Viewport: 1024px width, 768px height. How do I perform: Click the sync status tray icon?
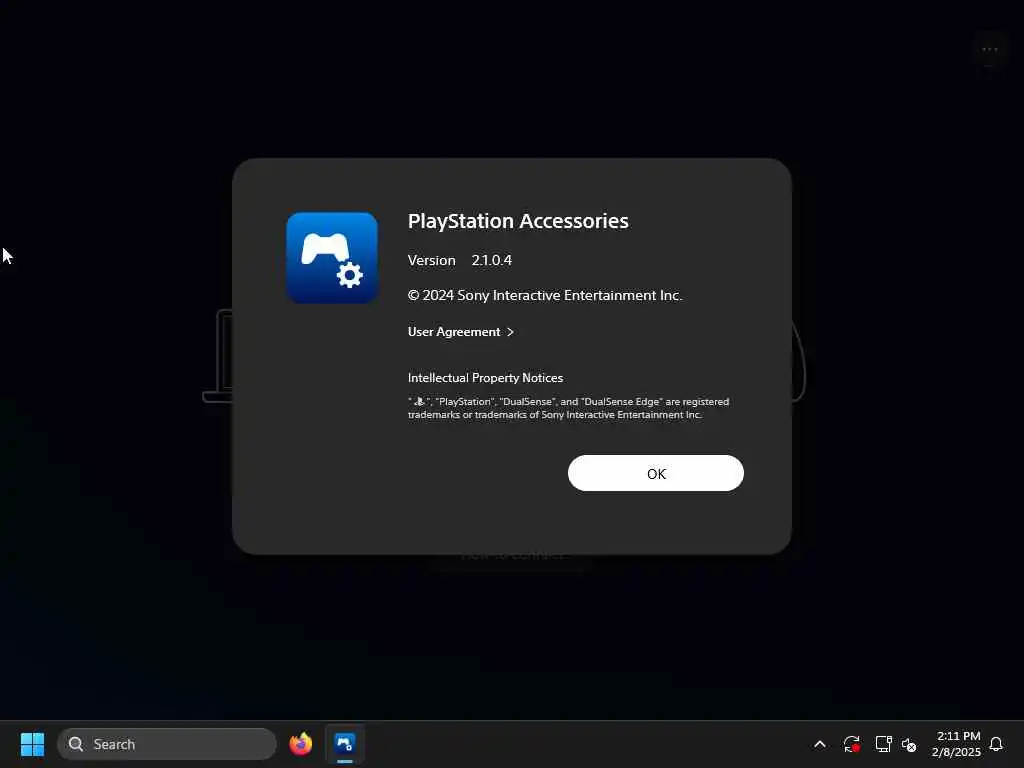coord(851,744)
